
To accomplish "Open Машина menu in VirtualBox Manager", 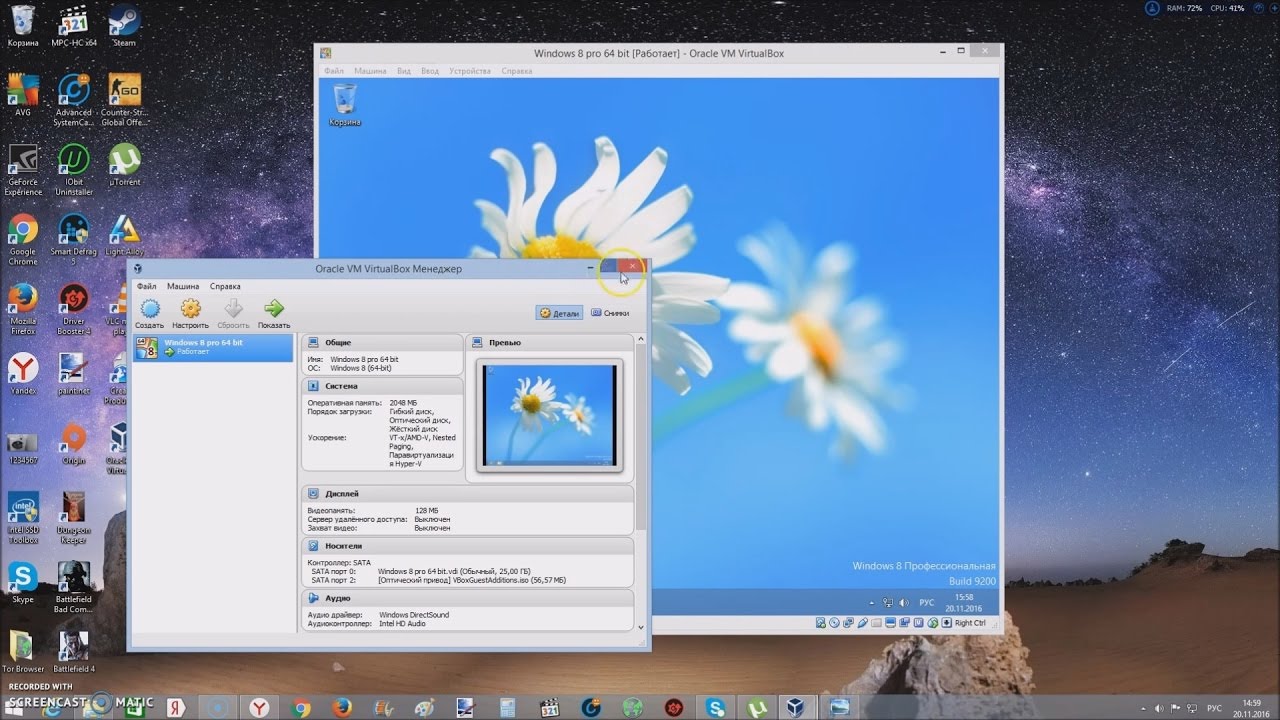I will (183, 286).
